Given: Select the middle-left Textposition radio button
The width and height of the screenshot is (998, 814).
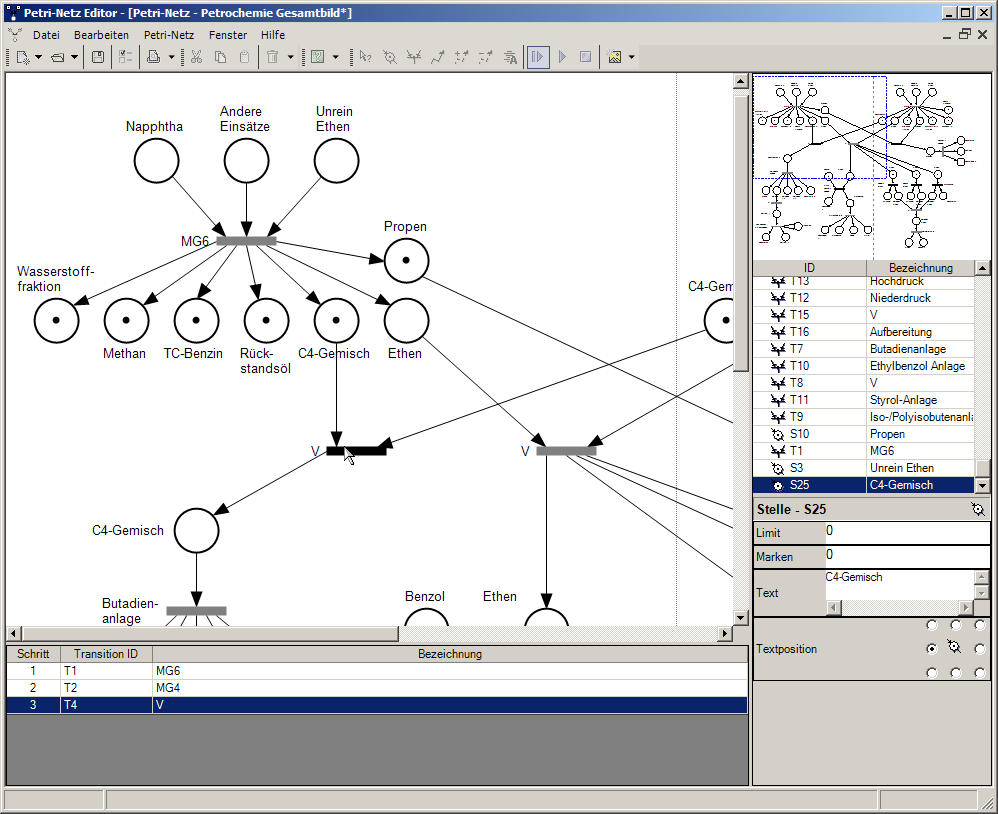Looking at the screenshot, I should tap(932, 649).
